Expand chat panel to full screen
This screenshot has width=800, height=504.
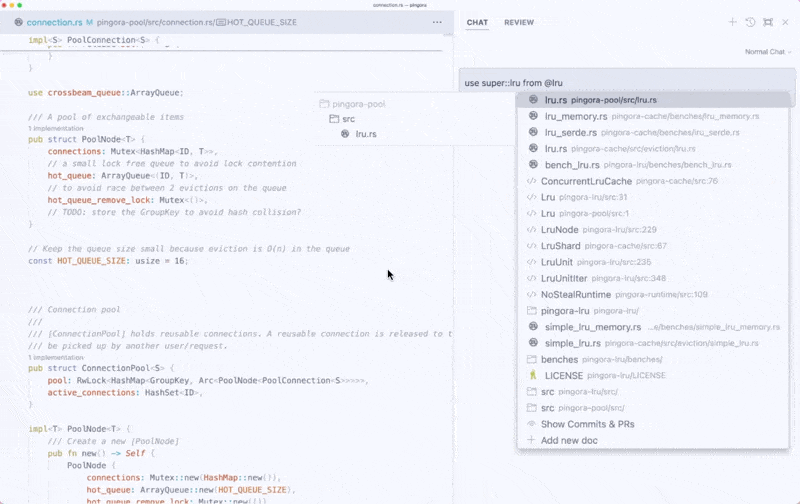(767, 22)
